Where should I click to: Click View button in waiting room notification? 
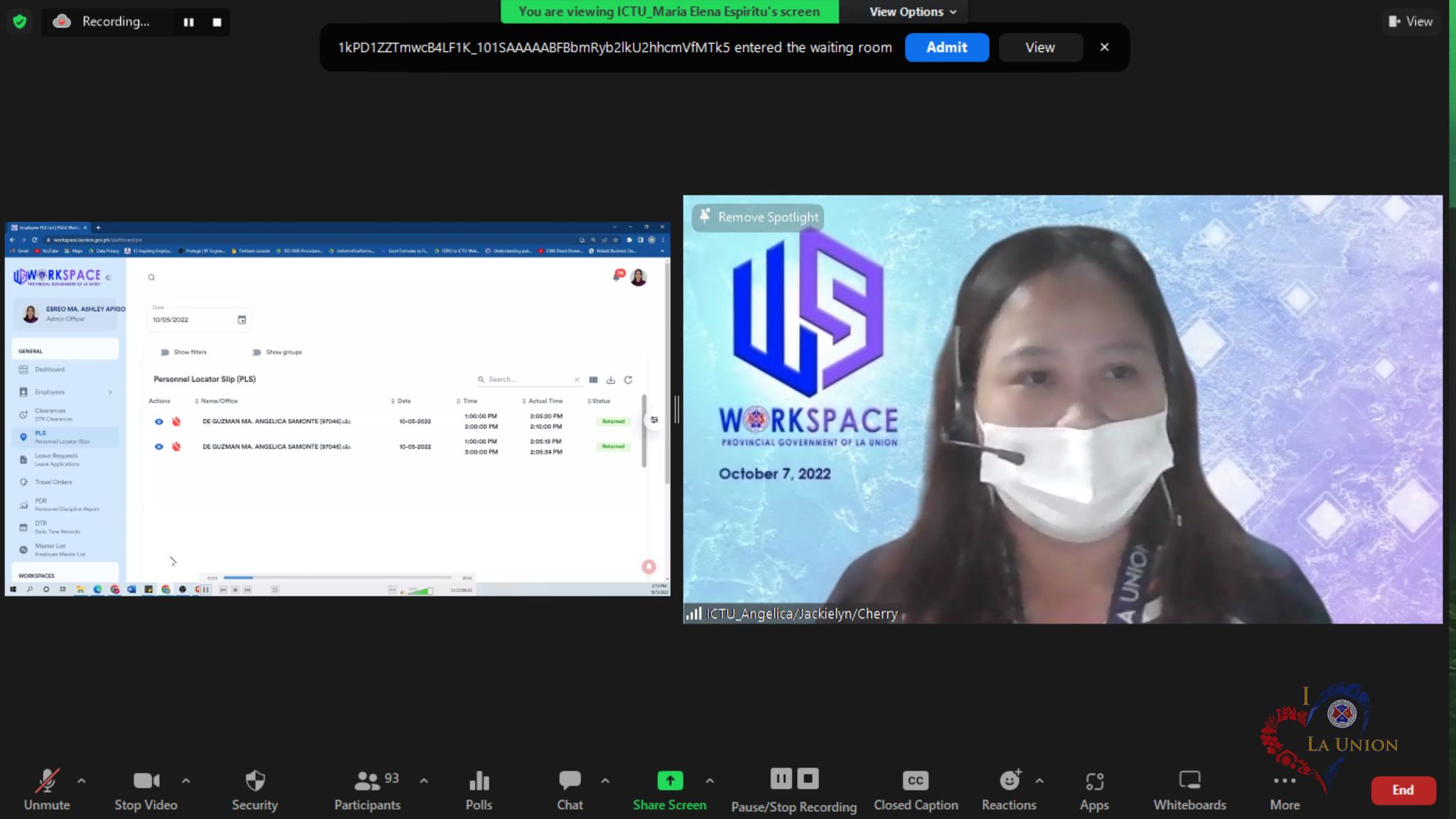[x=1040, y=48]
